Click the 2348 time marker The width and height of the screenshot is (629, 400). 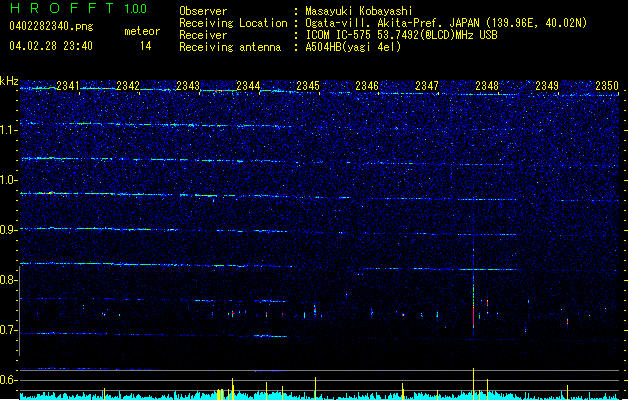point(487,85)
